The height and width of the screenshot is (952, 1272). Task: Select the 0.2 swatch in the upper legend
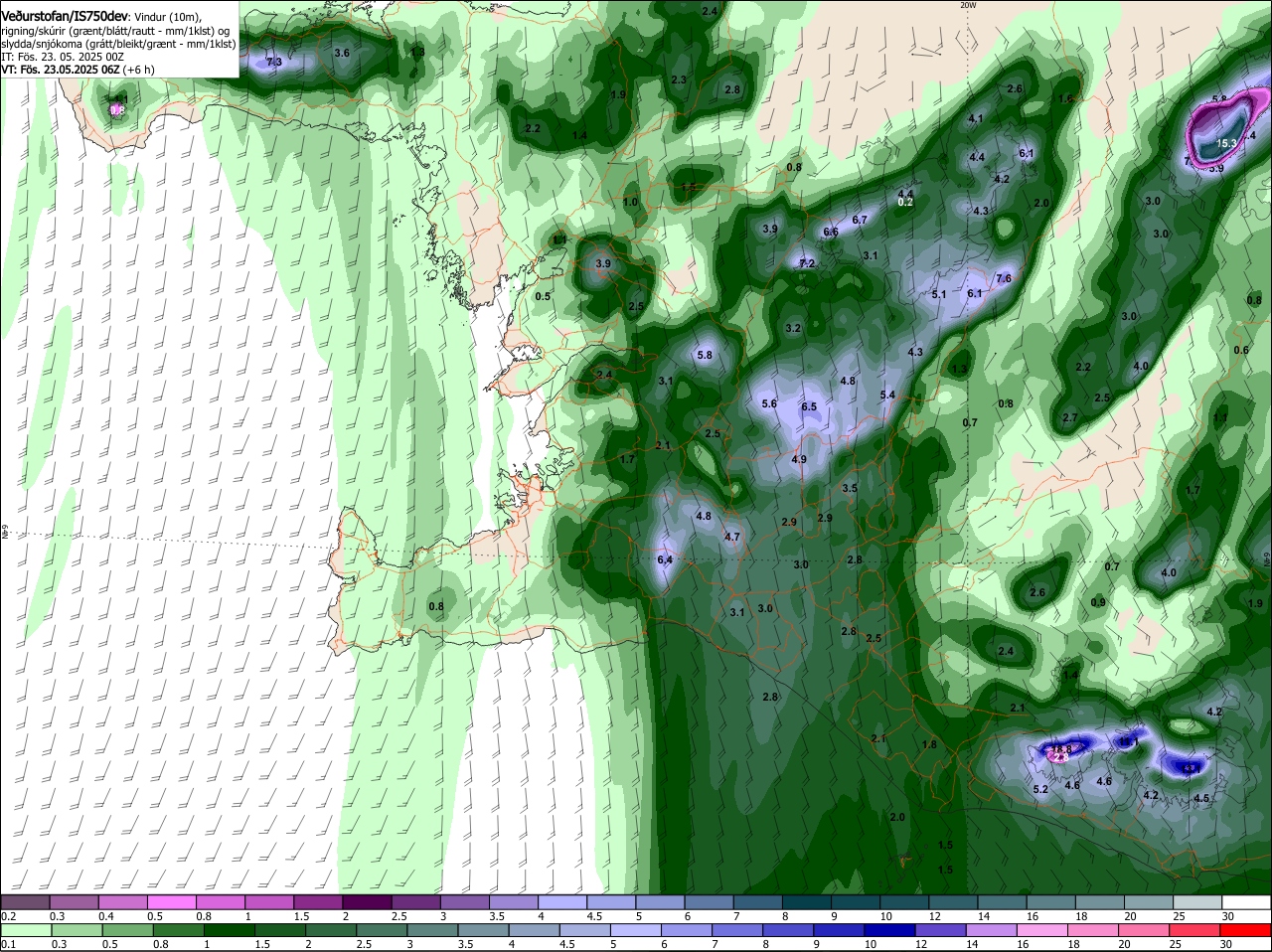click(x=25, y=901)
